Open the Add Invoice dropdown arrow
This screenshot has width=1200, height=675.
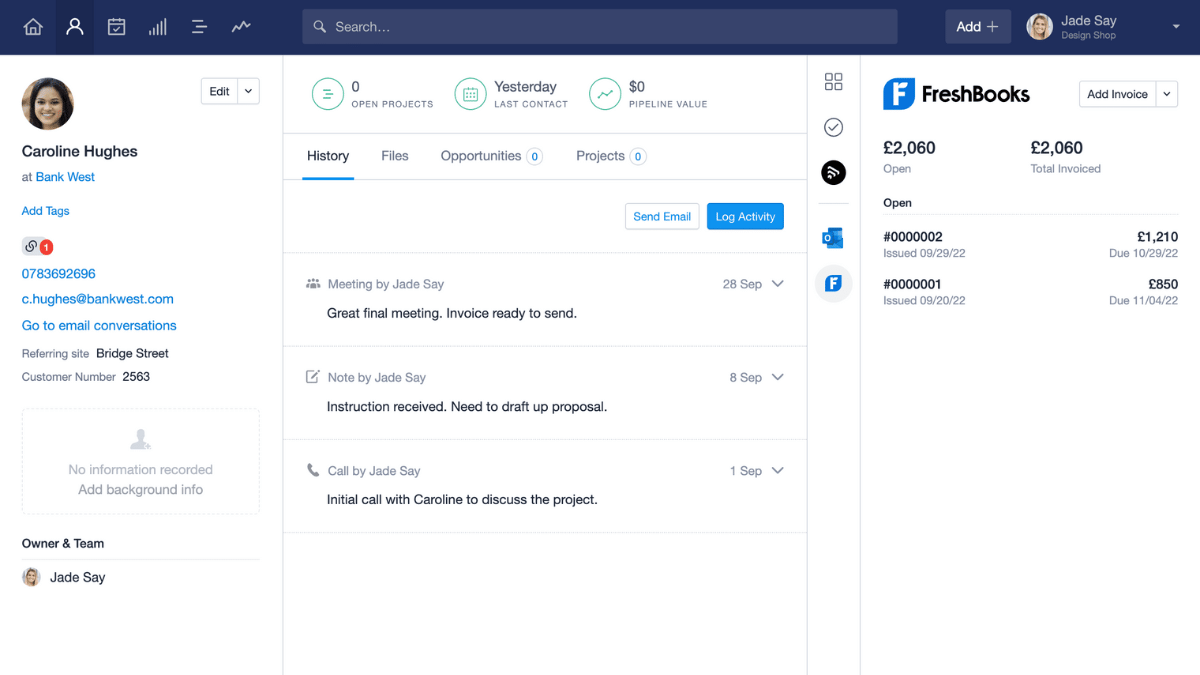(x=1166, y=93)
